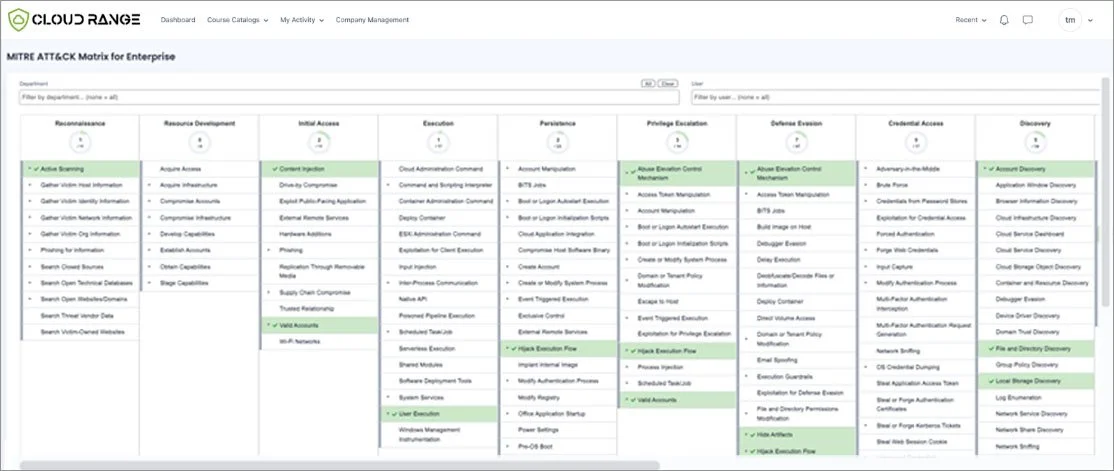
Task: Select Local Storage Discovery technique
Action: click(1035, 381)
